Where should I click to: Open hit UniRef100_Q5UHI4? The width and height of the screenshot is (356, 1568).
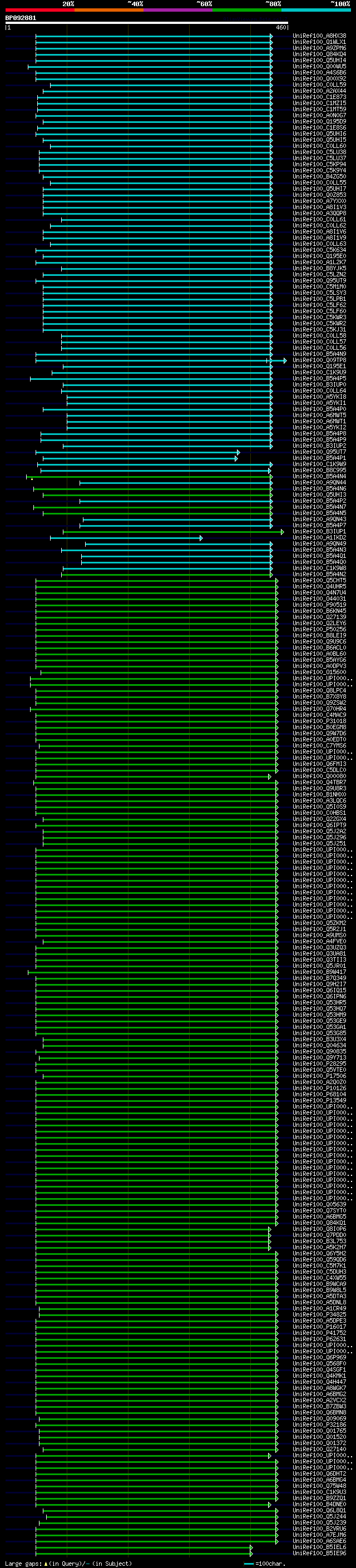[x=319, y=60]
